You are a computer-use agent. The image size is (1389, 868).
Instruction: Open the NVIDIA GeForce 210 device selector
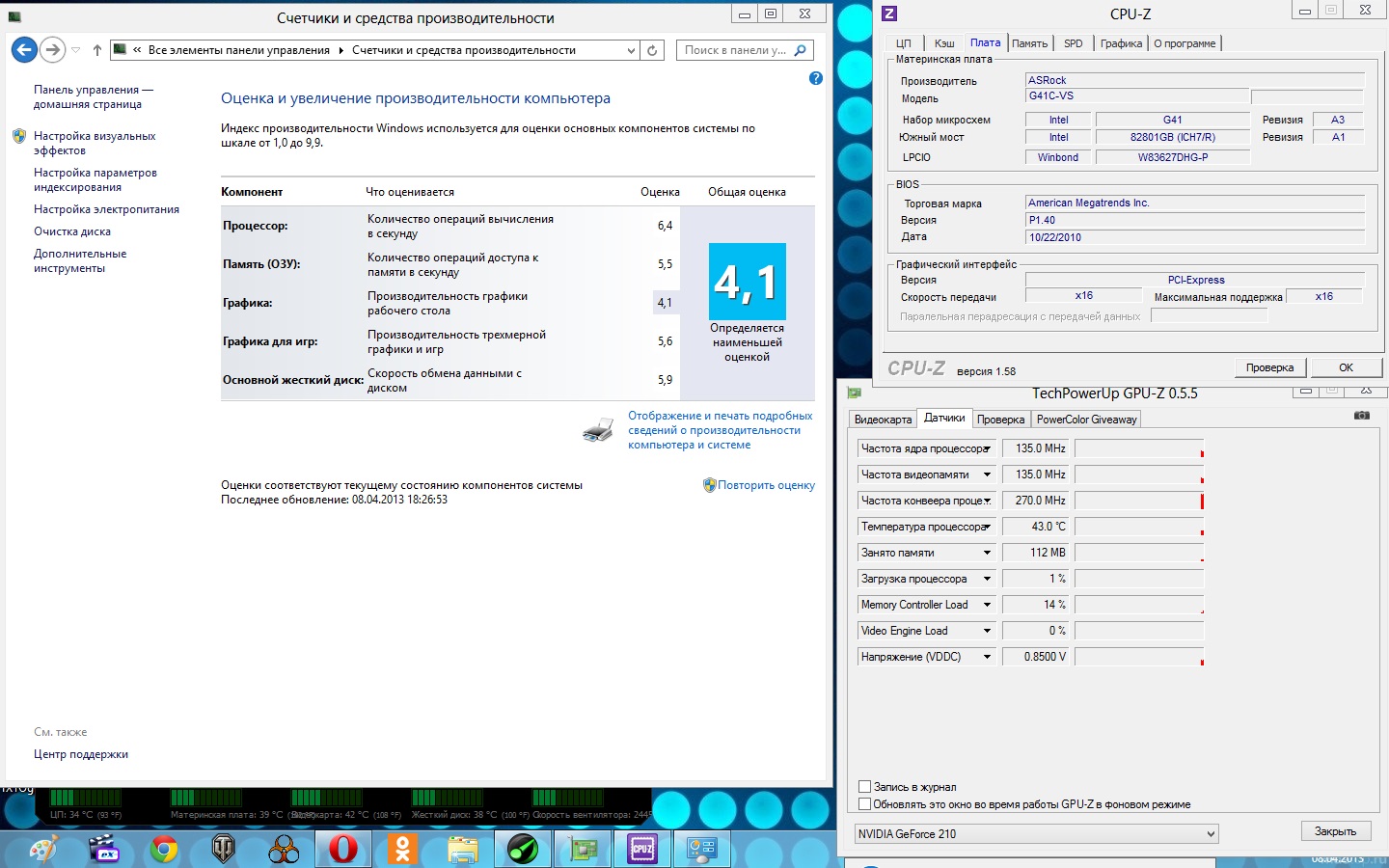coord(1036,834)
